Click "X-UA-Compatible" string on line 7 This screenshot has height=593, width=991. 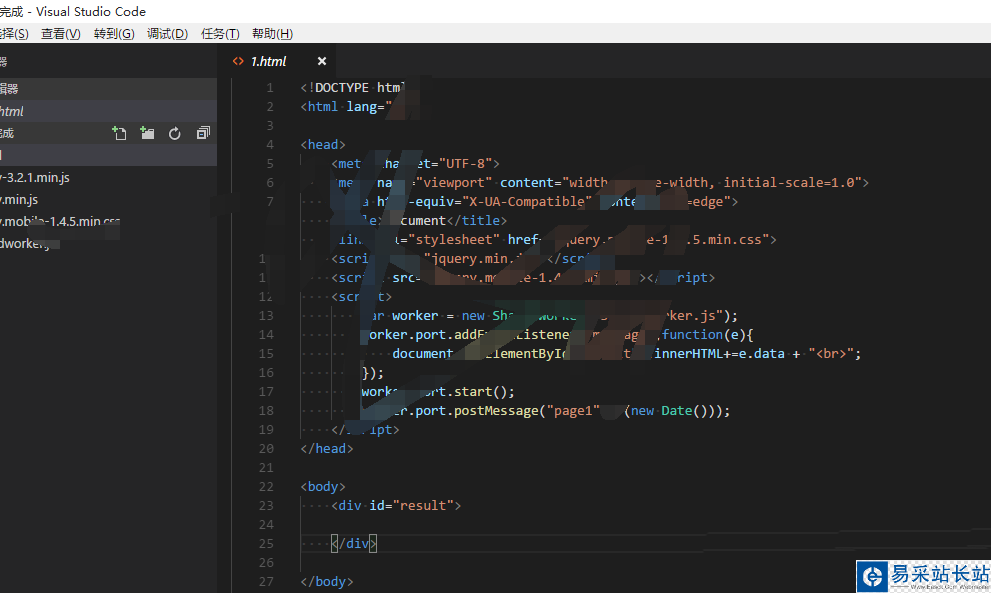coord(527,202)
